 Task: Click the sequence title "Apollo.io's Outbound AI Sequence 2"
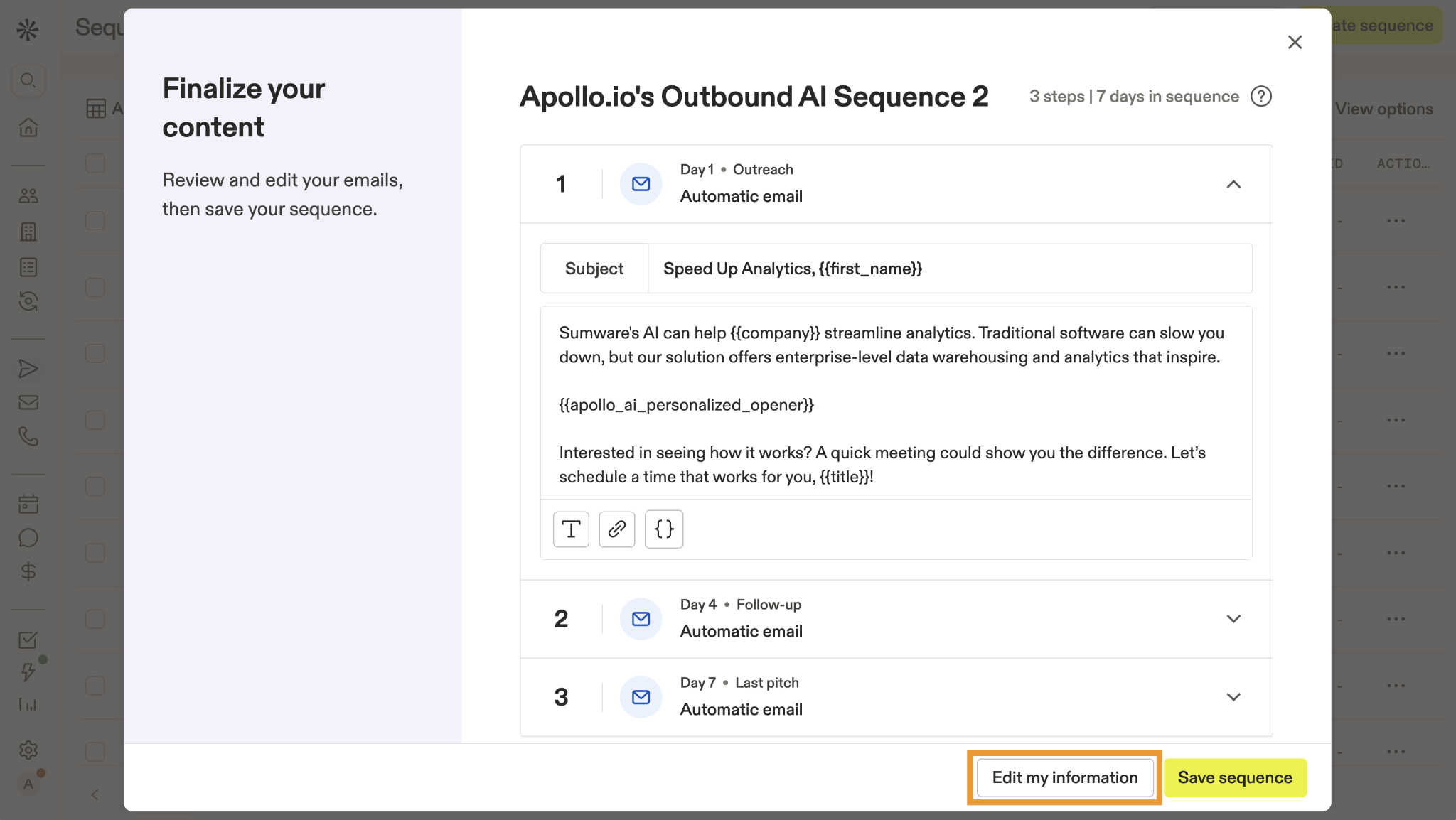[x=754, y=96]
